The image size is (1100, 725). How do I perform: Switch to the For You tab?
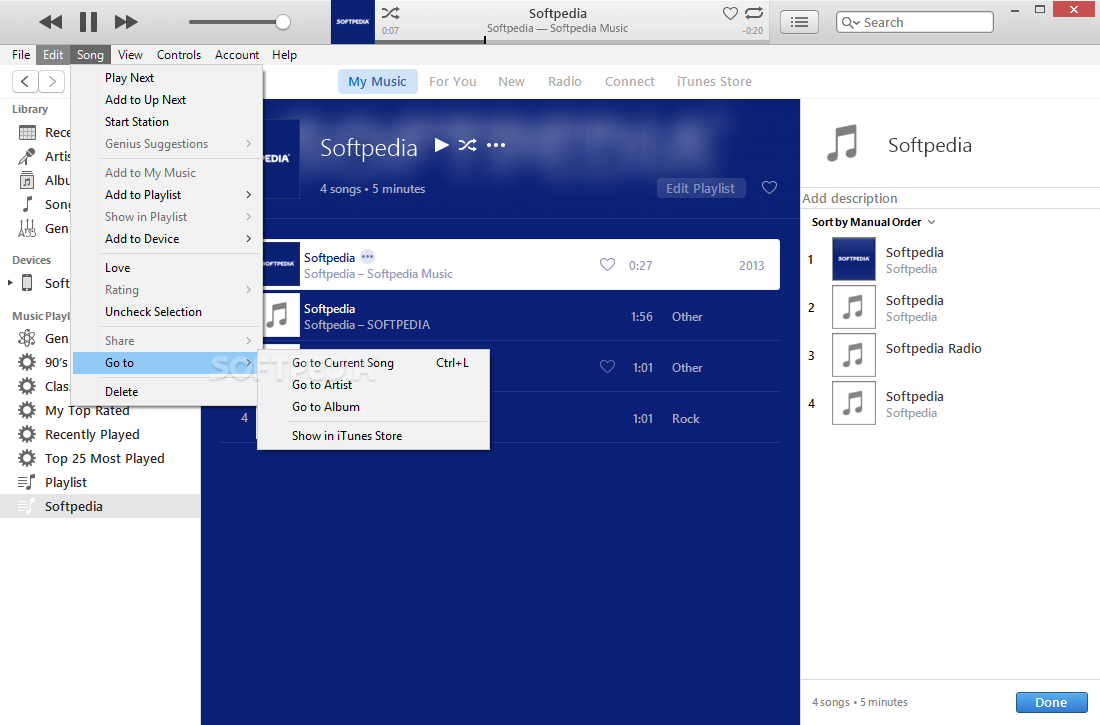452,81
